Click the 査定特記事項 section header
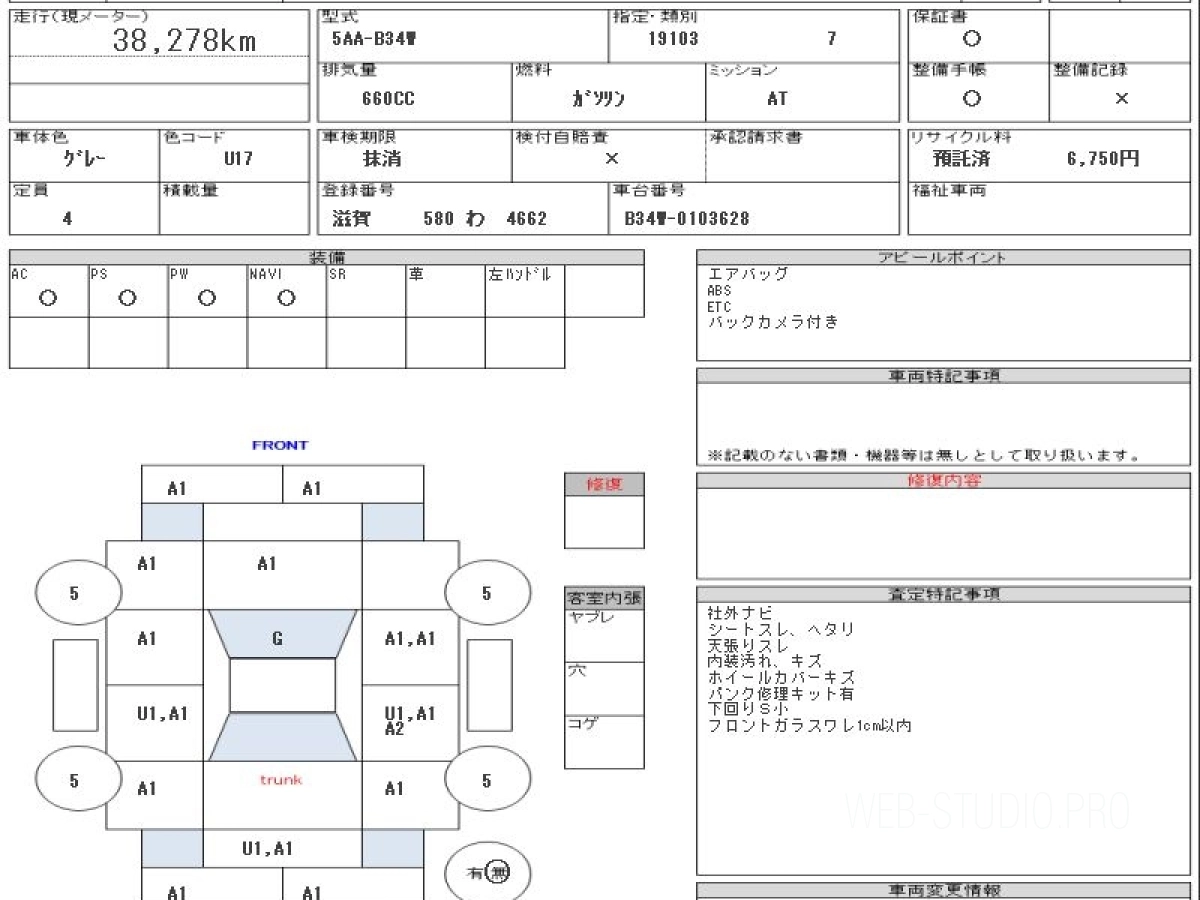1200x900 pixels. (944, 594)
